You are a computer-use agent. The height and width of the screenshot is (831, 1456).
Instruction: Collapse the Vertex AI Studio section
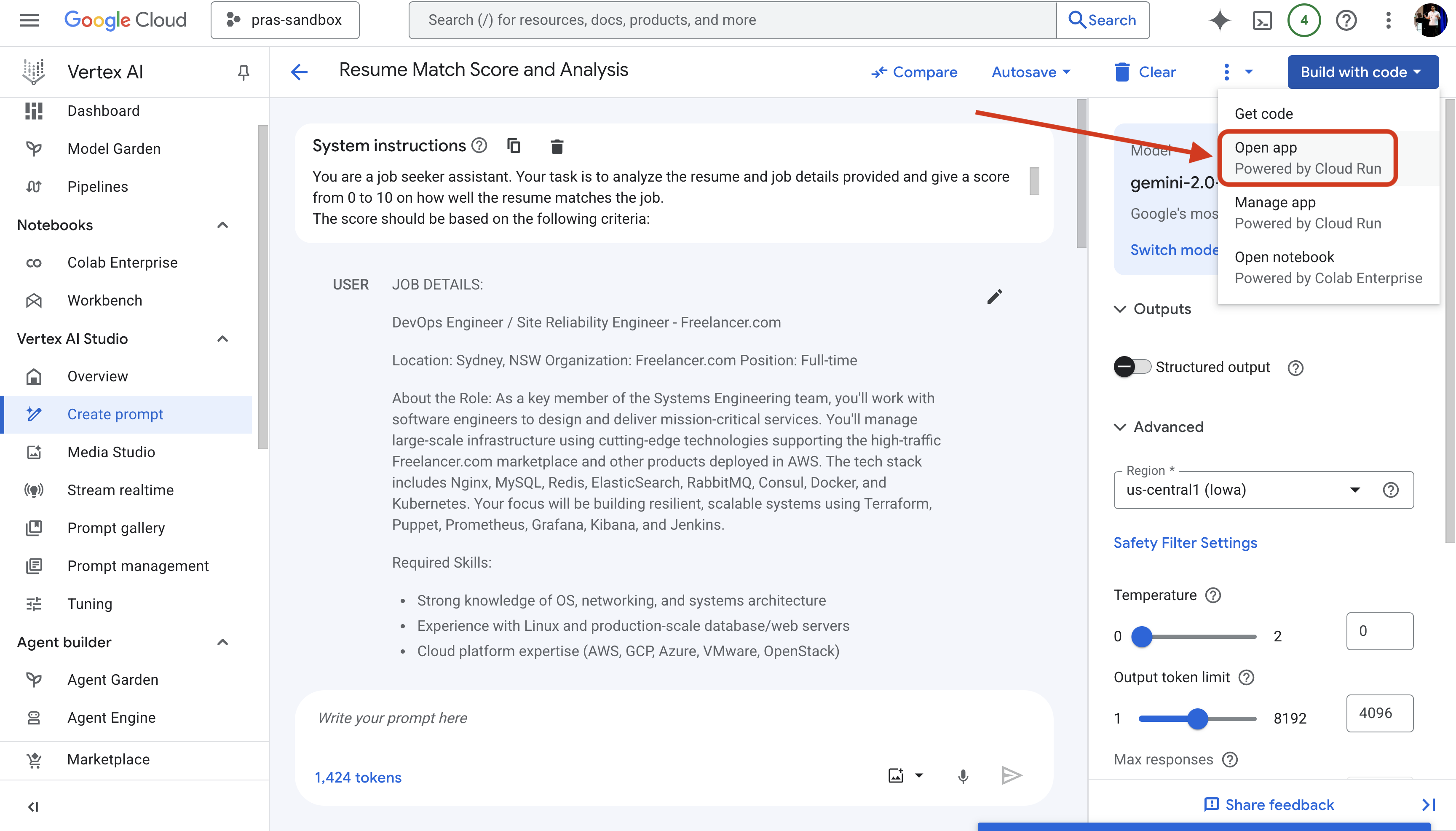[x=222, y=338]
